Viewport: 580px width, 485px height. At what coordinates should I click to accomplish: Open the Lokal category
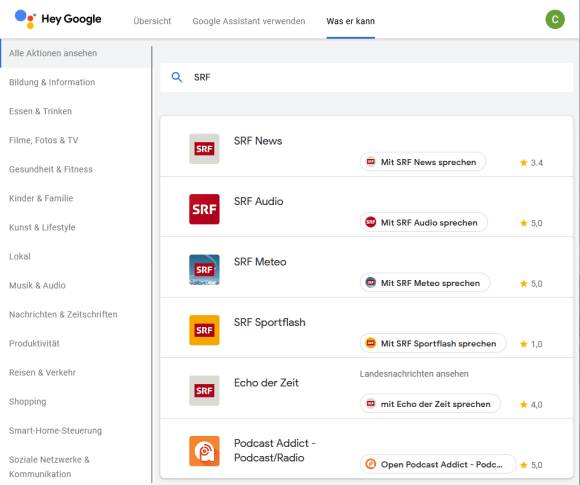[20, 256]
